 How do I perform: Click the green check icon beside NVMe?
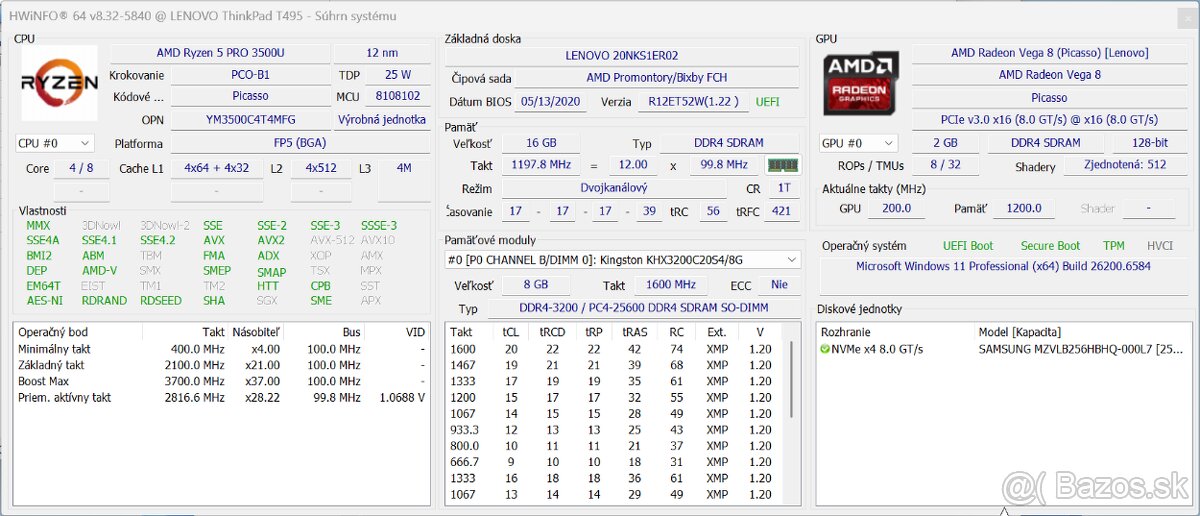point(825,349)
